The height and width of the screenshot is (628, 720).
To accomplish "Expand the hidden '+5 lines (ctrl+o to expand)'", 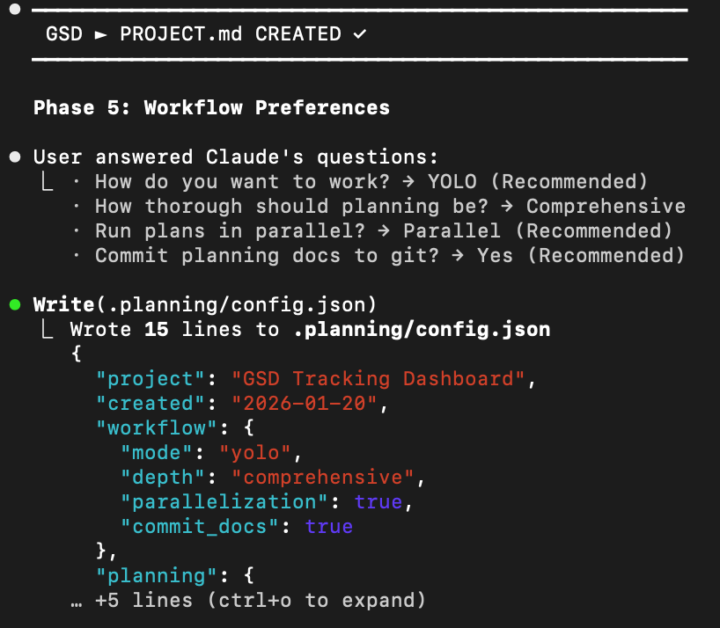I will [x=260, y=600].
